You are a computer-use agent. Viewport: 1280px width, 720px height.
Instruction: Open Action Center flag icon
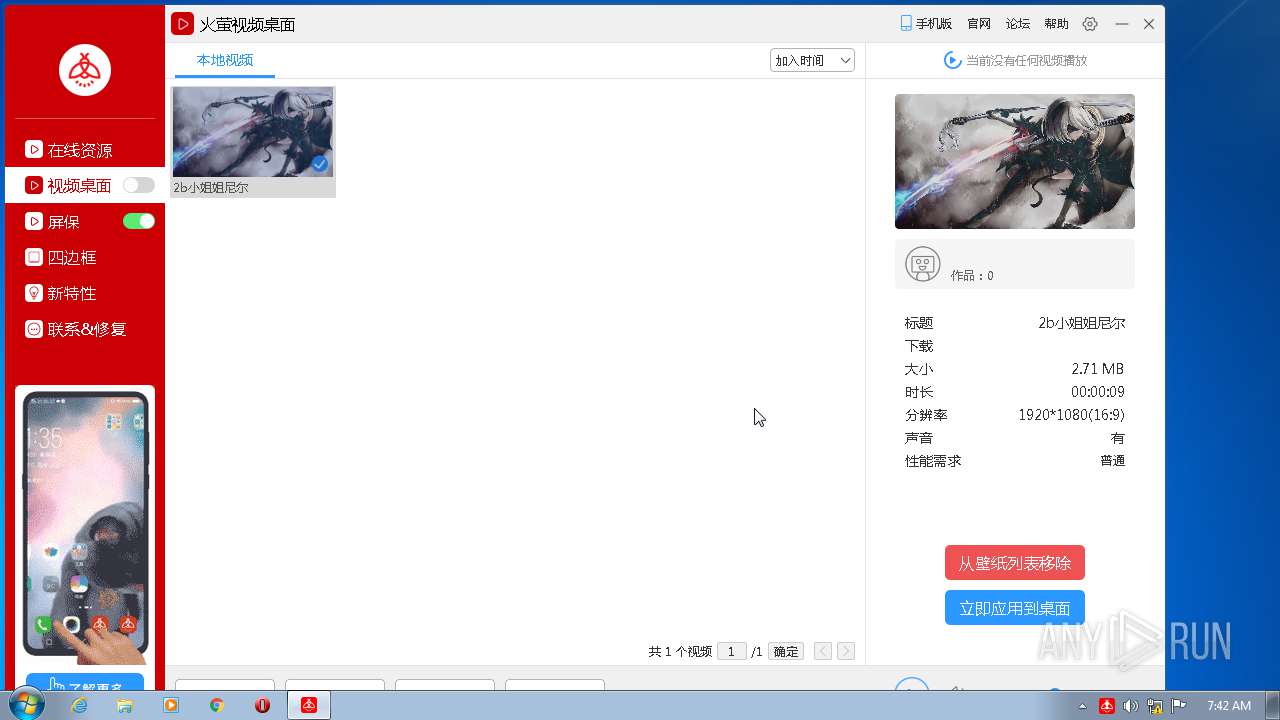(1179, 705)
